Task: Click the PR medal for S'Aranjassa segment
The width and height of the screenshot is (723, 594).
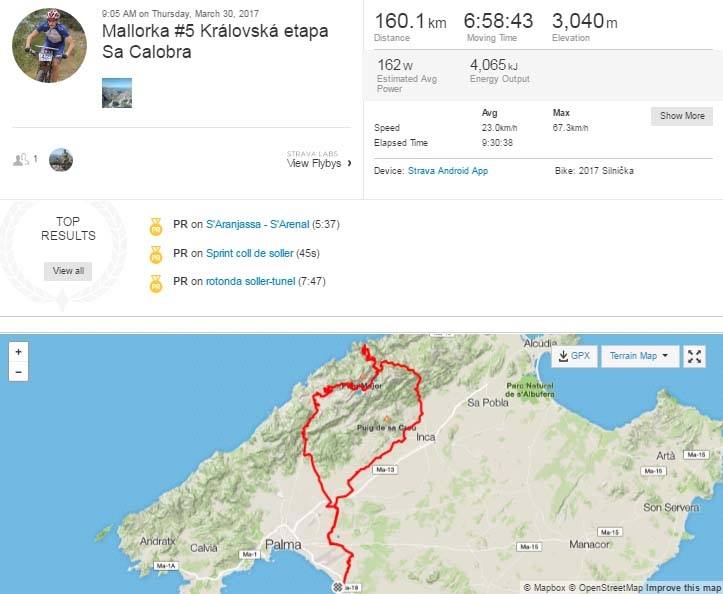Action: click(156, 226)
